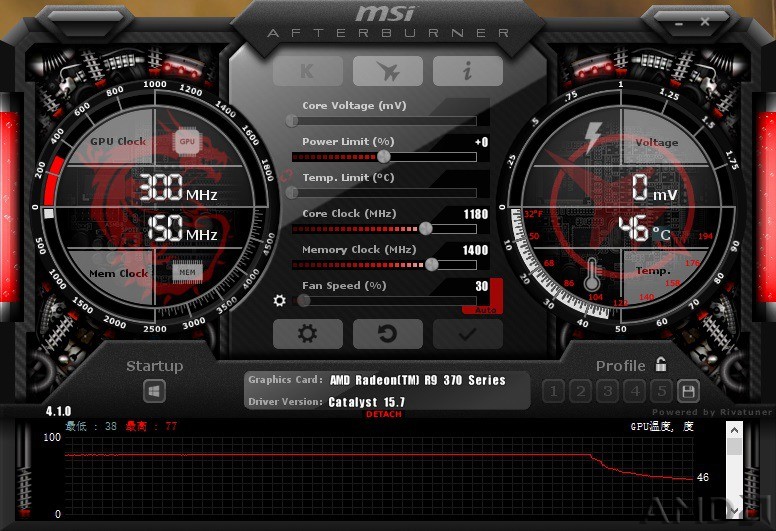Open the information i button

(468, 71)
